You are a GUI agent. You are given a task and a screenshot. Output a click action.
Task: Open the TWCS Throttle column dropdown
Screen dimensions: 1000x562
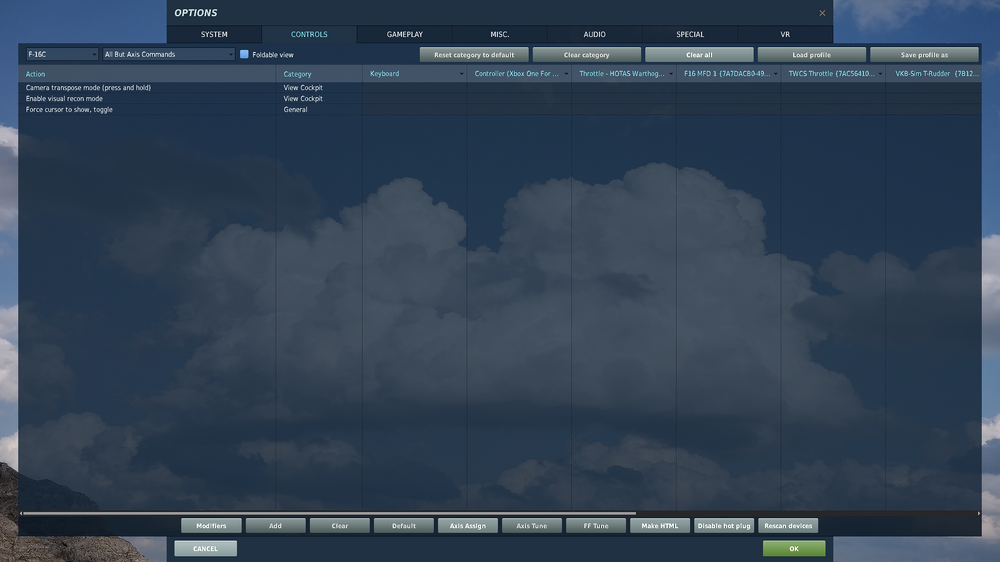pos(880,74)
